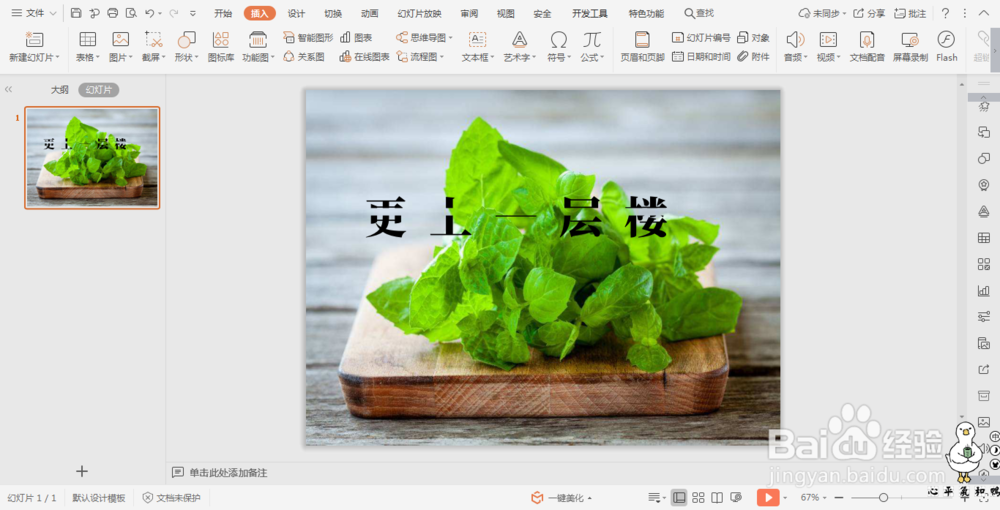Image resolution: width=1000 pixels, height=510 pixels.
Task: Insert 幻灯片编号 slide number
Action: pyautogui.click(x=701, y=38)
